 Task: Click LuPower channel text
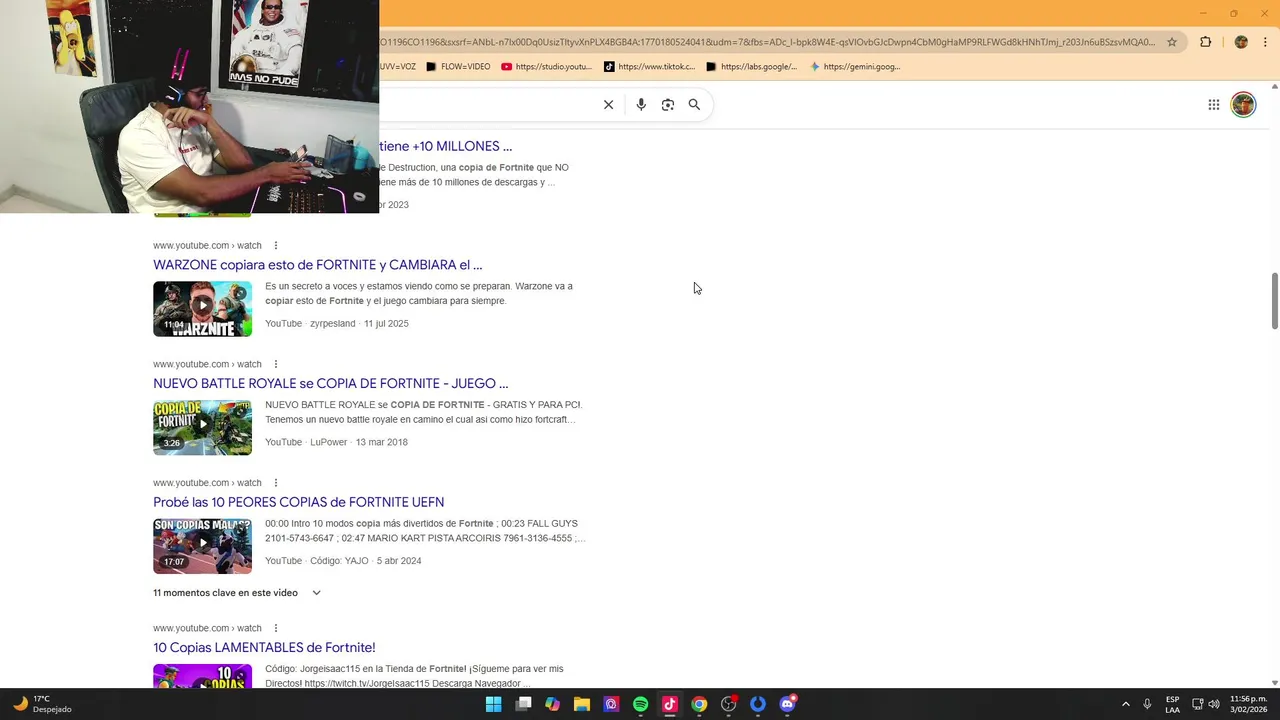(328, 442)
